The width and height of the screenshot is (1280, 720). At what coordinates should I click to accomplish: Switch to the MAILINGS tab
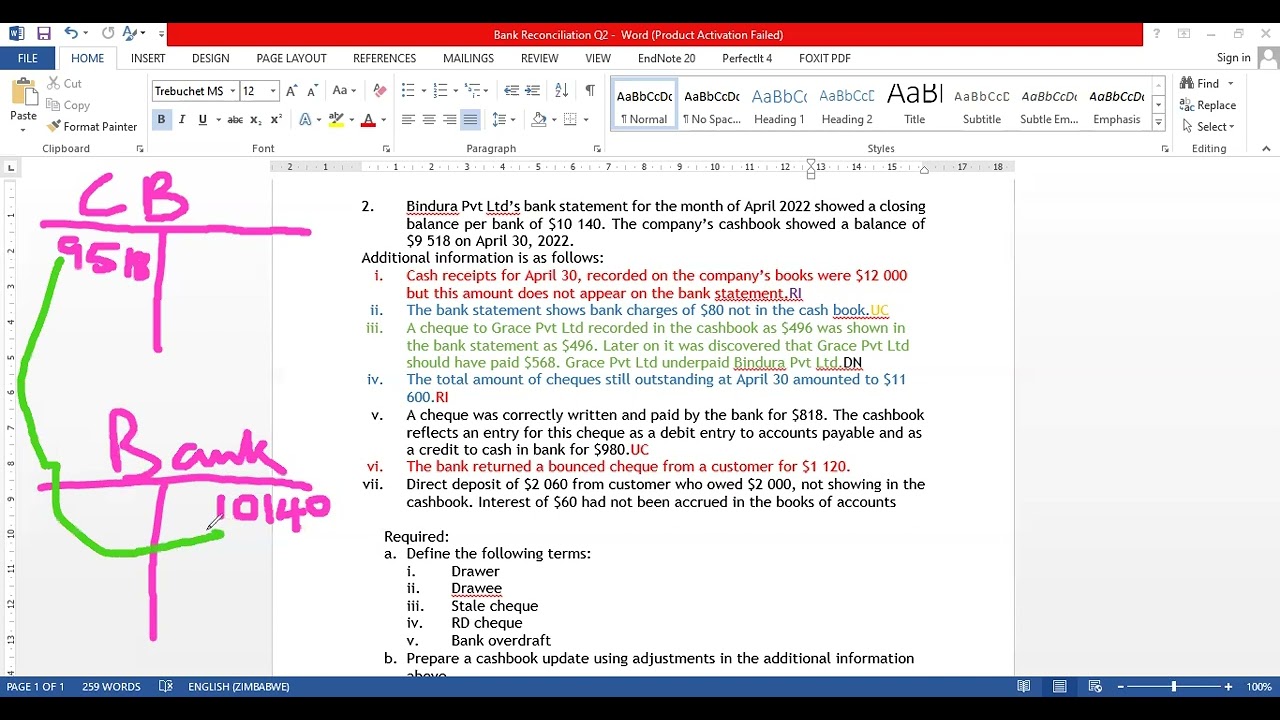point(468,59)
